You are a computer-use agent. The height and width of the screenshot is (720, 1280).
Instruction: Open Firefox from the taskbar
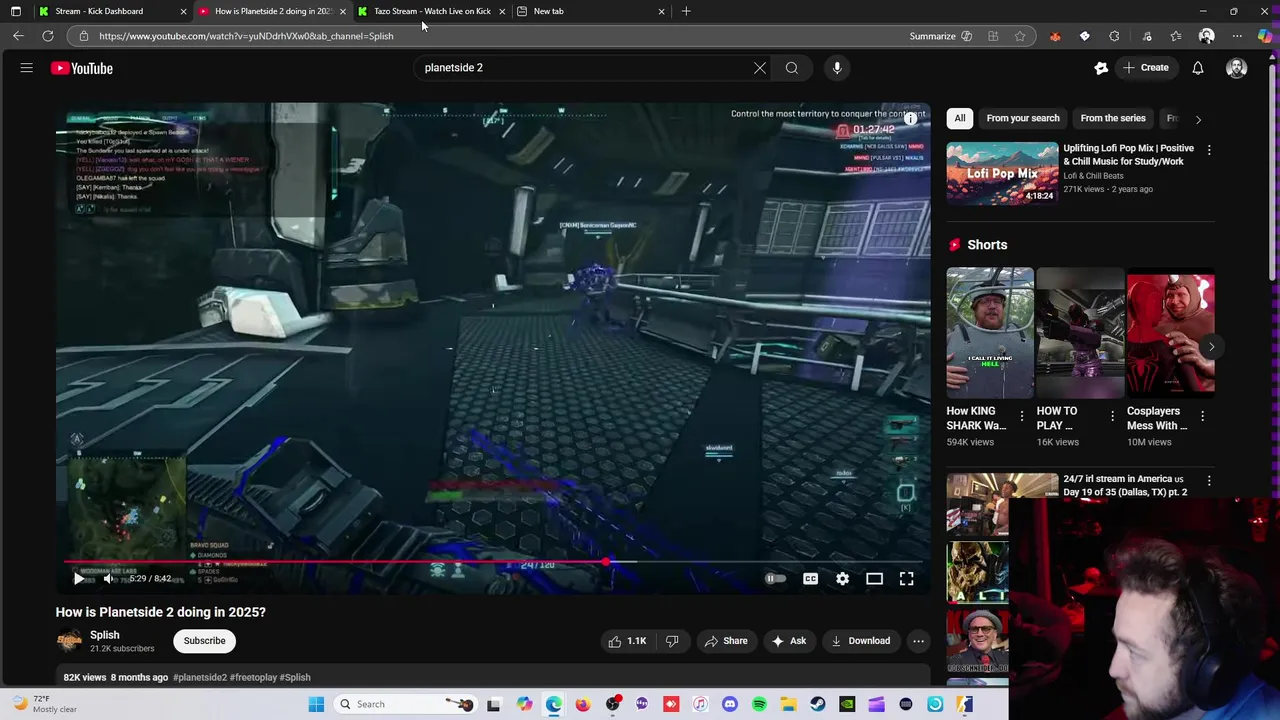(583, 704)
